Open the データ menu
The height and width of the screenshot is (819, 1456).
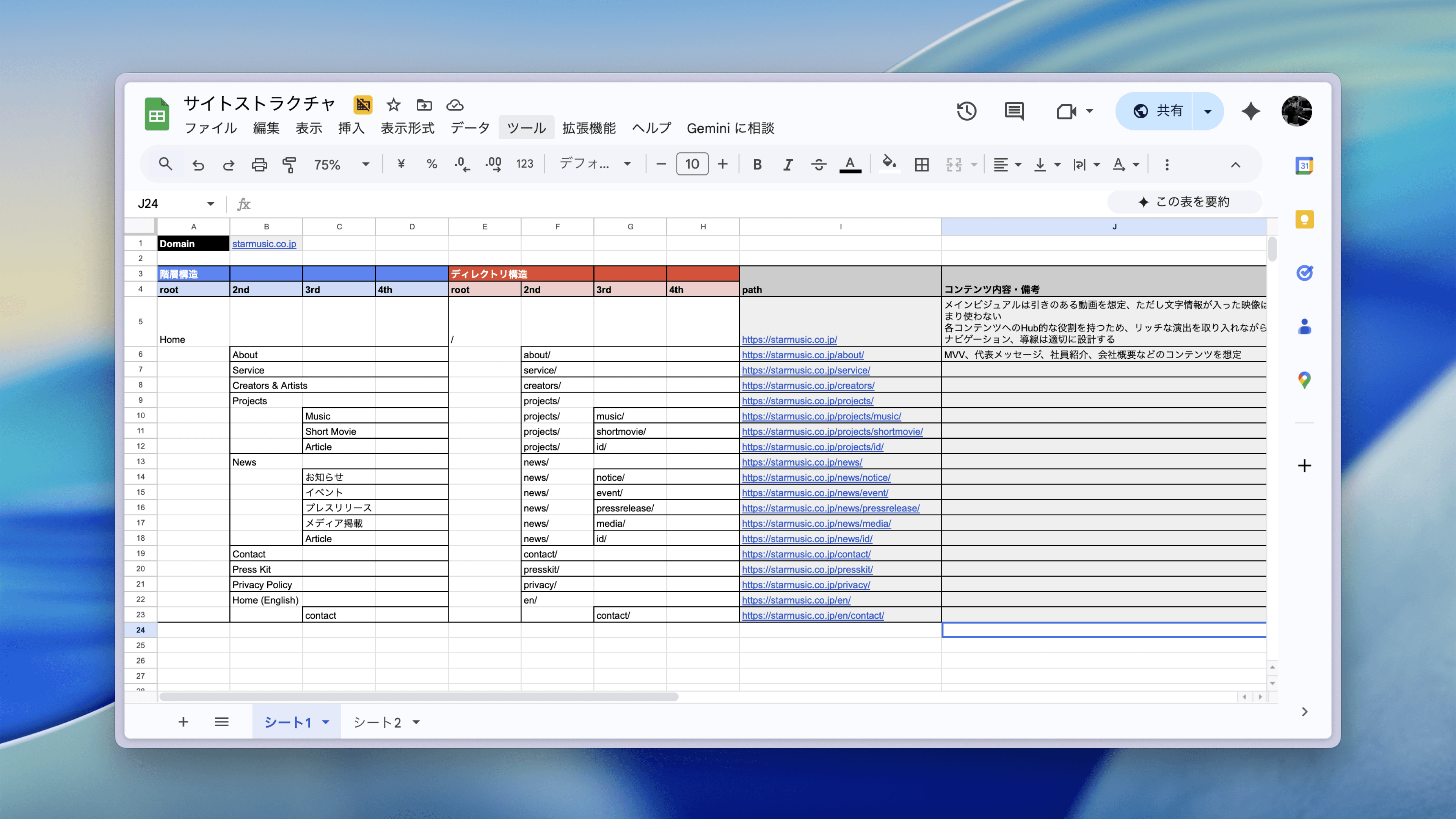(470, 128)
